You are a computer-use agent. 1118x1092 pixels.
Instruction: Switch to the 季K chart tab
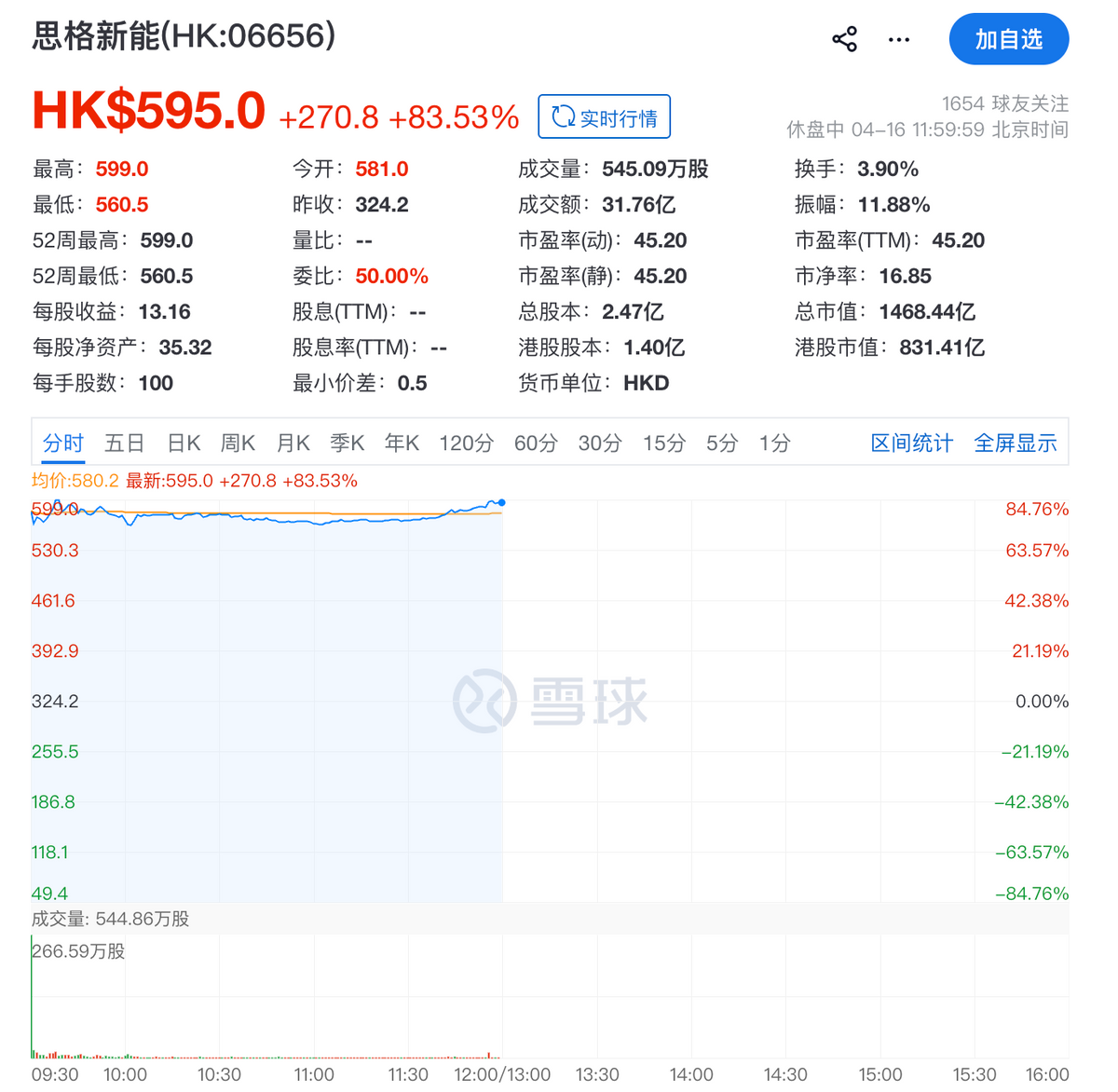[347, 443]
